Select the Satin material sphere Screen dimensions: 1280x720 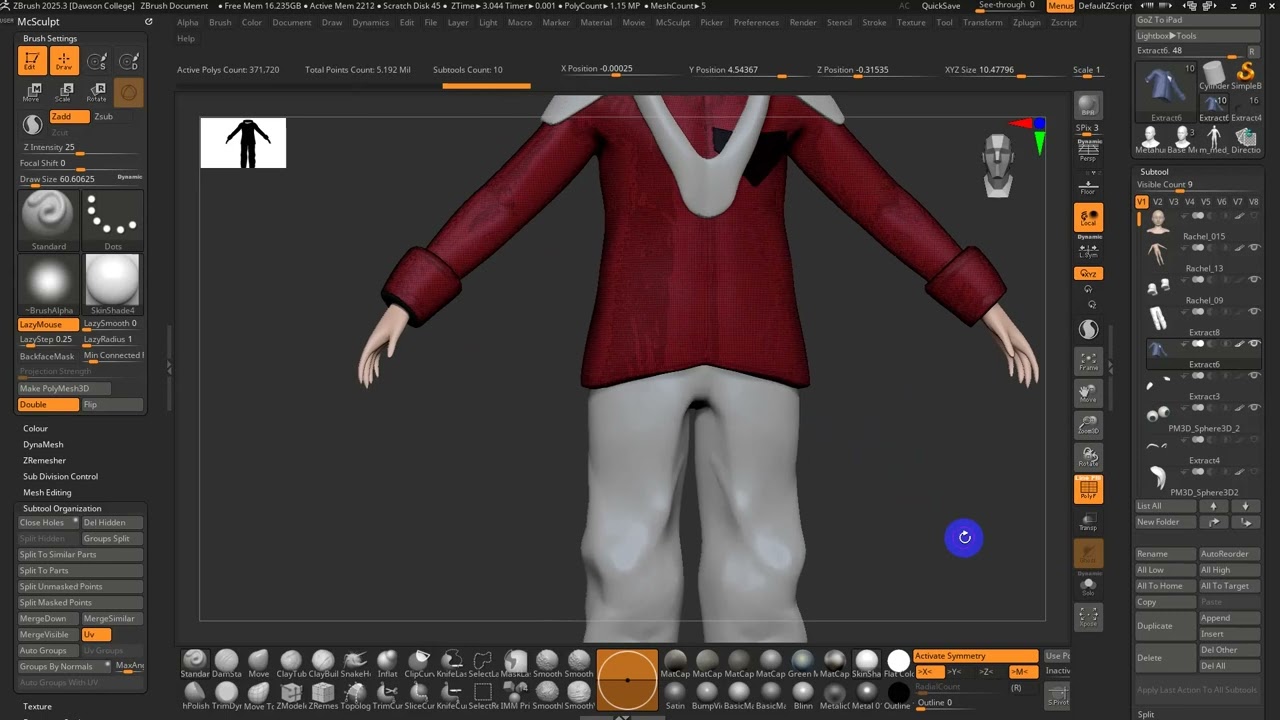tap(675, 694)
